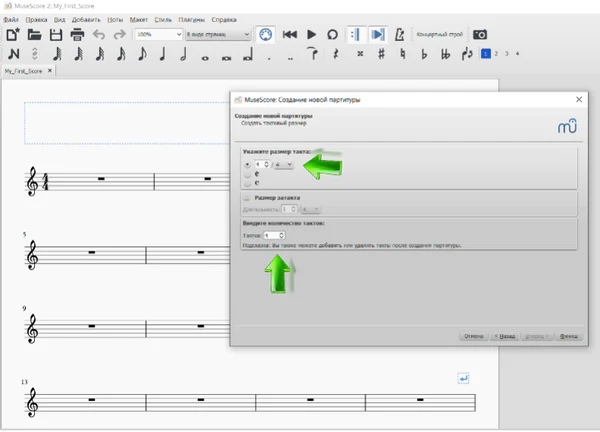600x432 pixels.
Task: Click the Тактов measure count field
Action: pos(274,235)
